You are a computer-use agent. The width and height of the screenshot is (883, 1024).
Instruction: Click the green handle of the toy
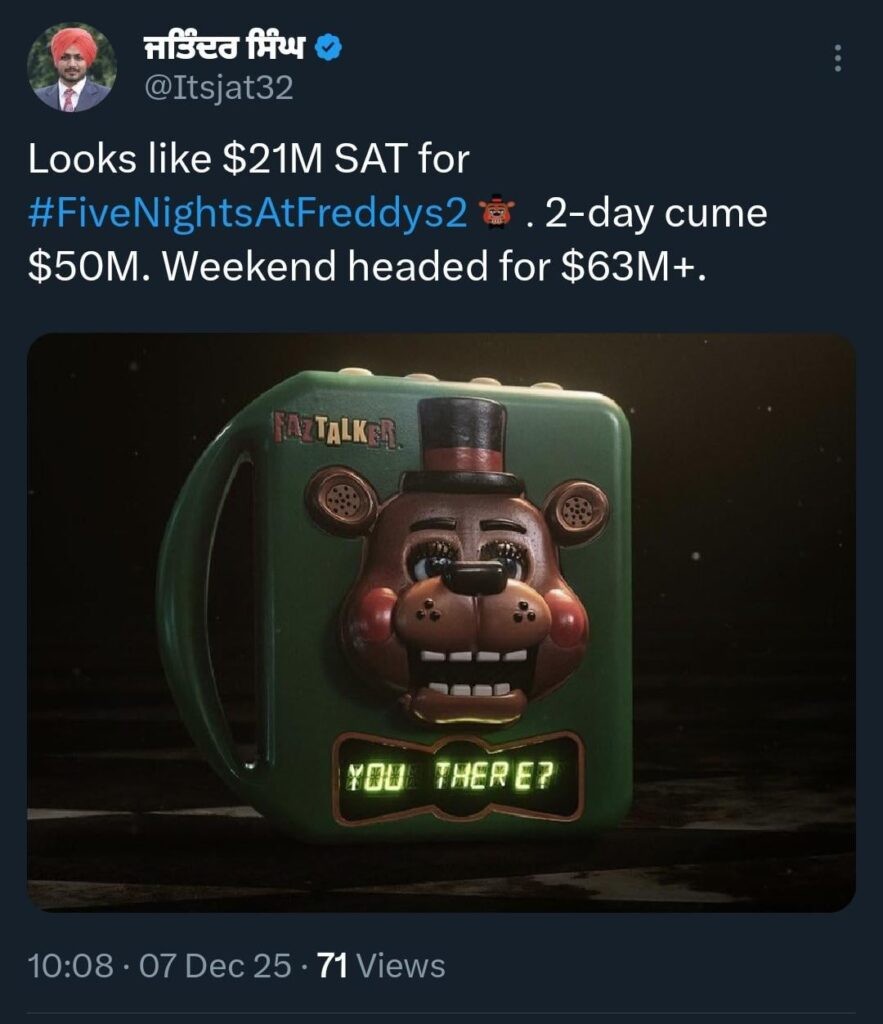click(x=200, y=600)
